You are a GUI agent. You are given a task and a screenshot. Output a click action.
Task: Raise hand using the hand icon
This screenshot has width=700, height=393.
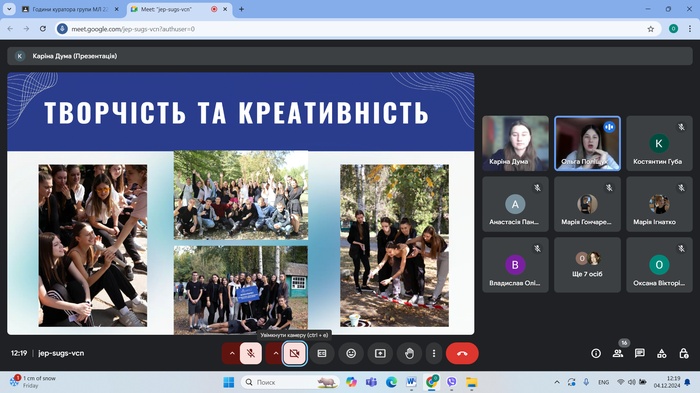409,353
